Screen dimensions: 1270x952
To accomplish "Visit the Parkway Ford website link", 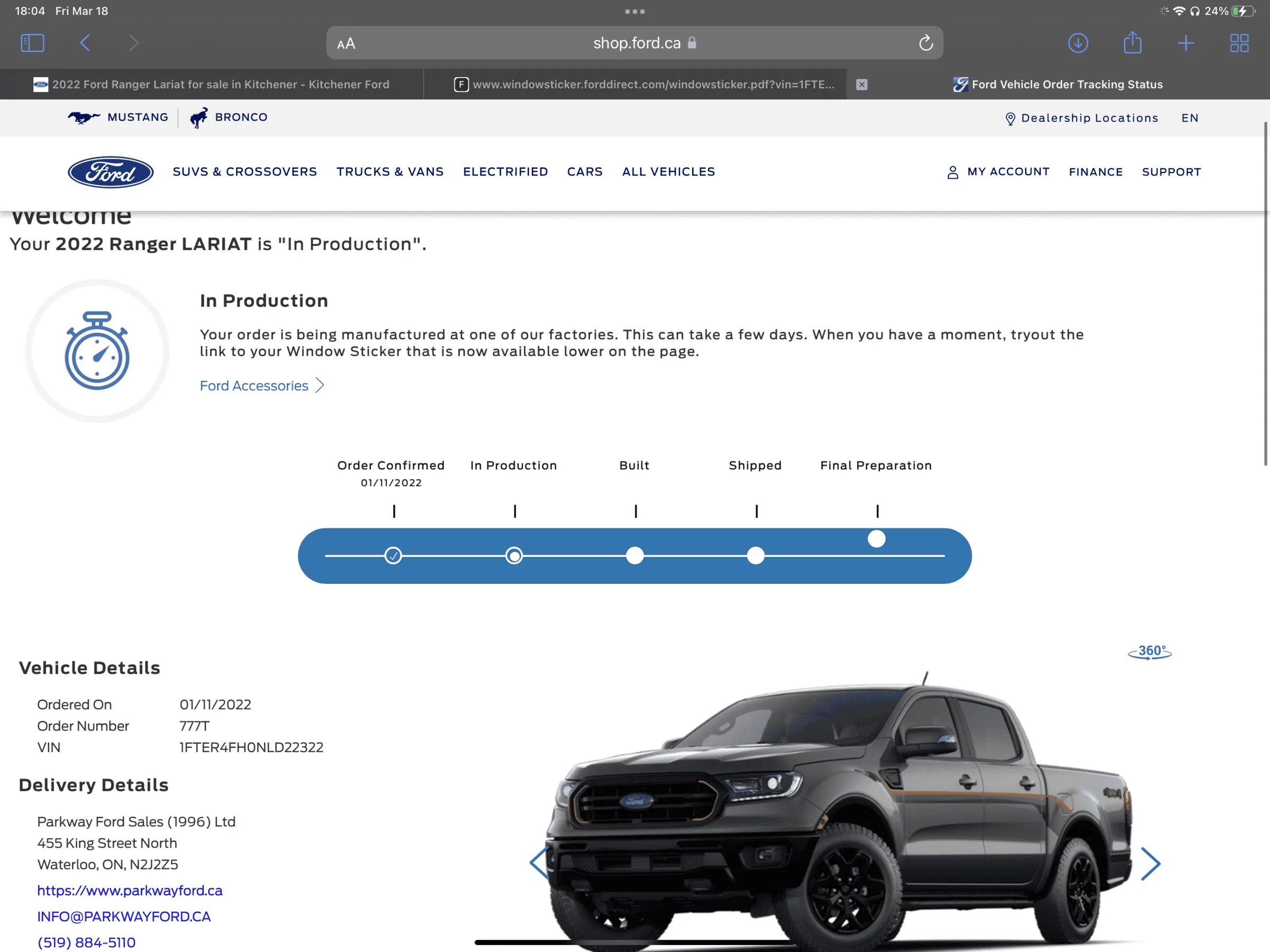I will click(129, 891).
